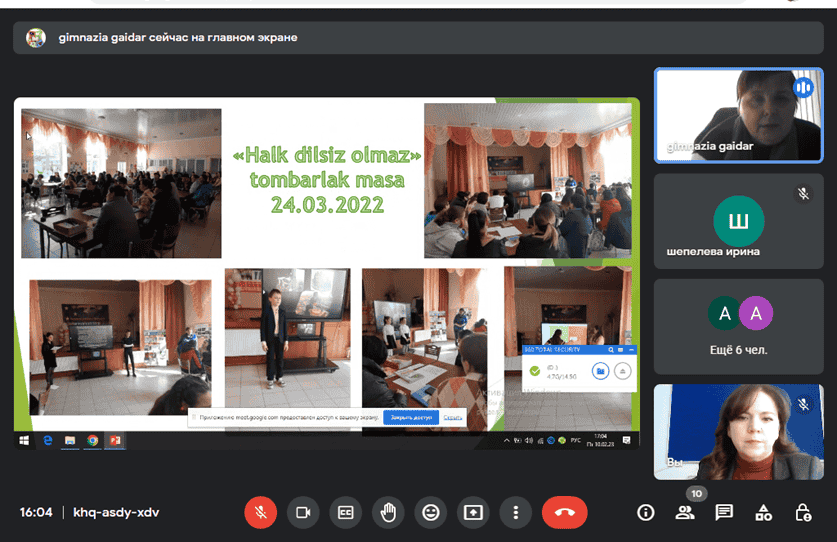This screenshot has height=542, width=837.
Task: Click the шепелева ирина participant tile
Action: [x=739, y=220]
